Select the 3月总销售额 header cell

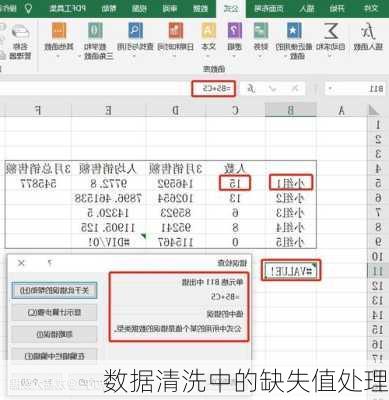(38, 169)
